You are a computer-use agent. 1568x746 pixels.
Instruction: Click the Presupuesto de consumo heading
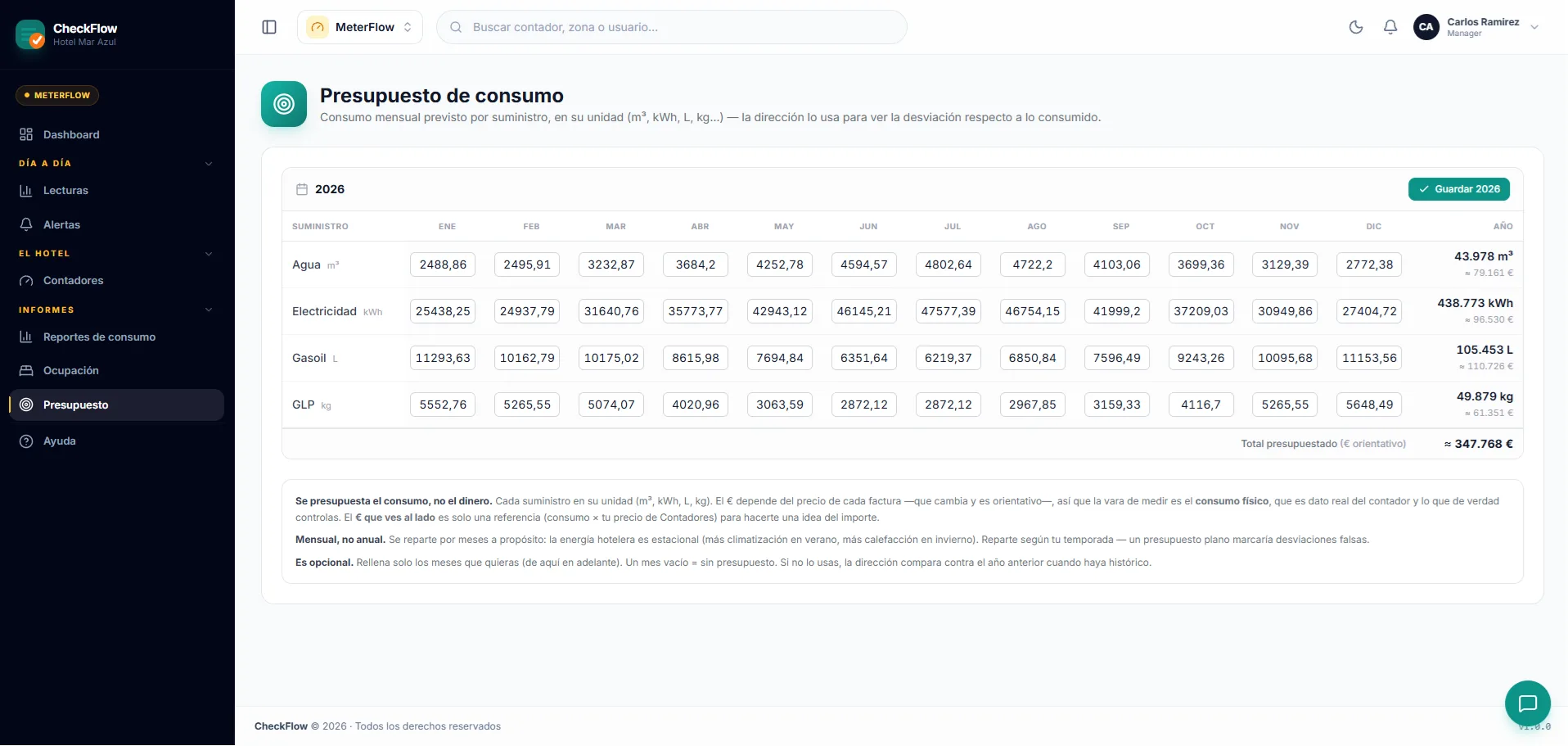click(442, 96)
